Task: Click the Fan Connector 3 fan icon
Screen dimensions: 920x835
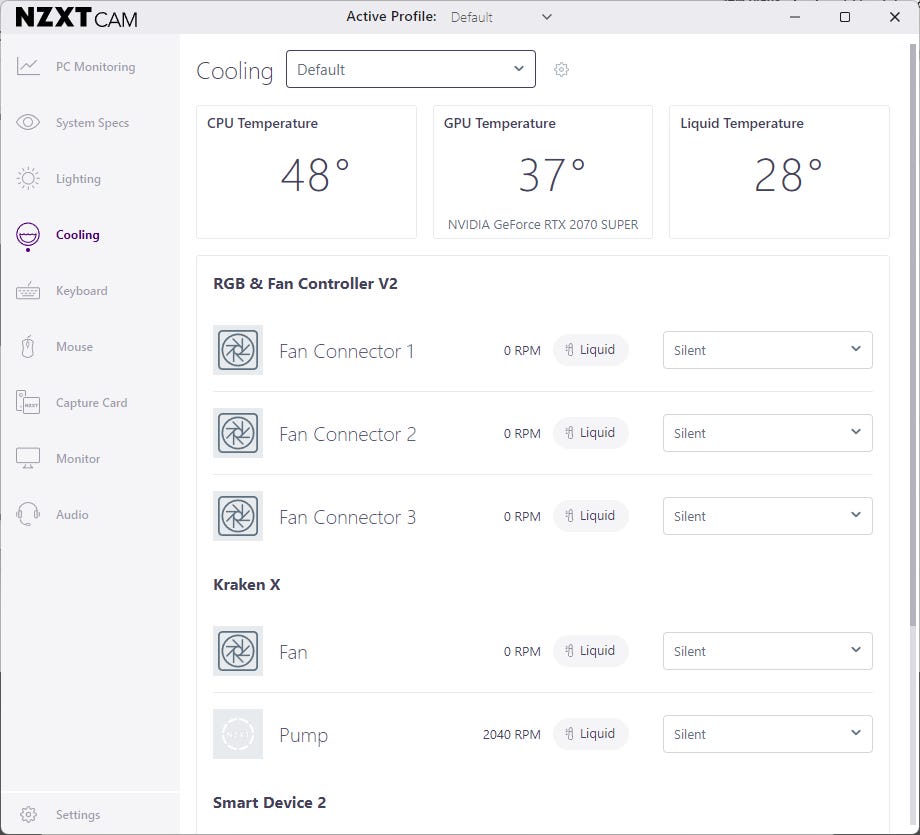Action: 238,516
